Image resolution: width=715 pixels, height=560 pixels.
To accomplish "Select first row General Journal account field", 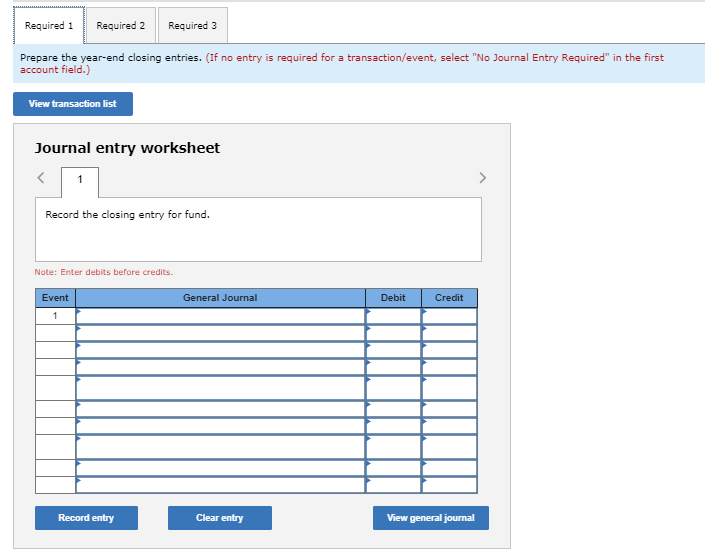I will point(220,316).
